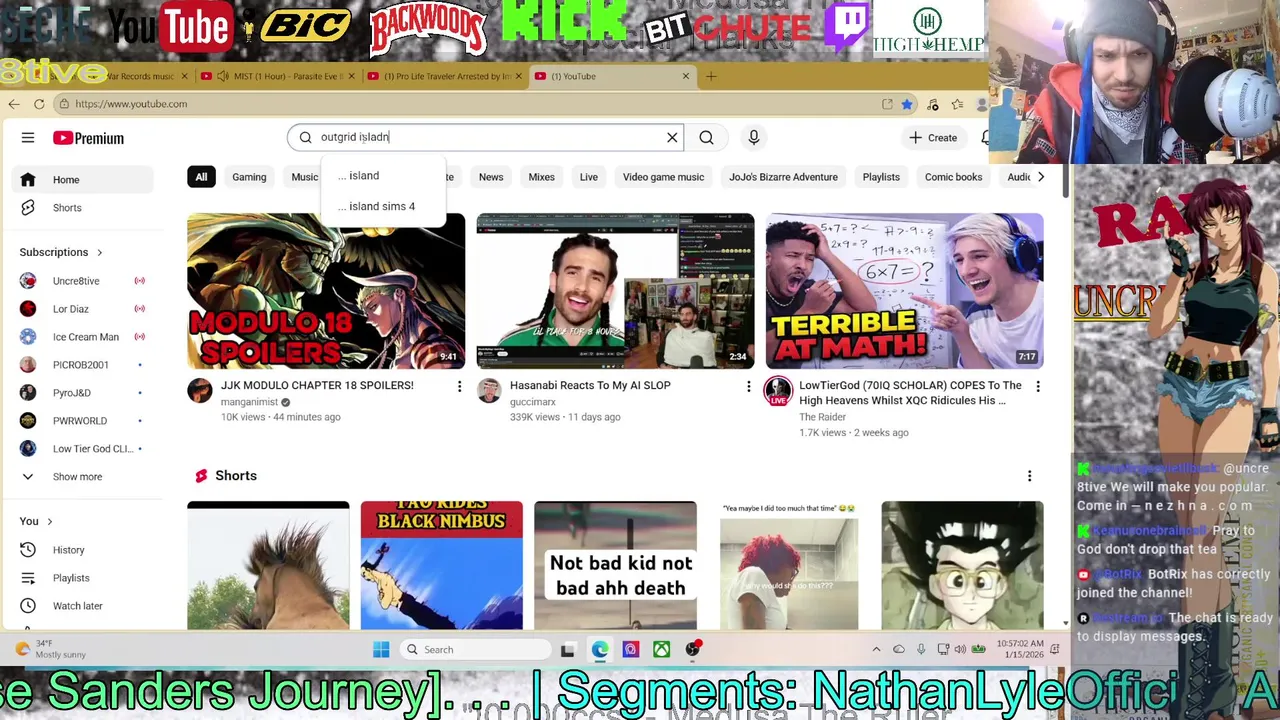Open the Create video menu

coord(933,137)
